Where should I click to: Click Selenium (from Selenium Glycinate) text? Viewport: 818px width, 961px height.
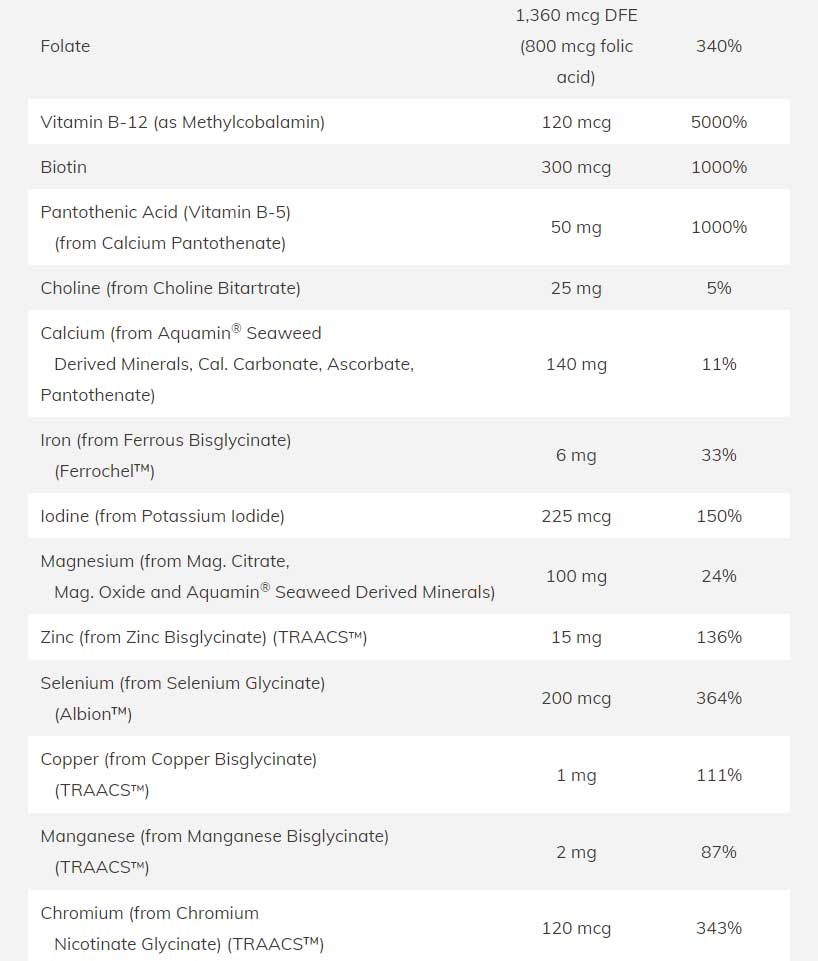182,683
